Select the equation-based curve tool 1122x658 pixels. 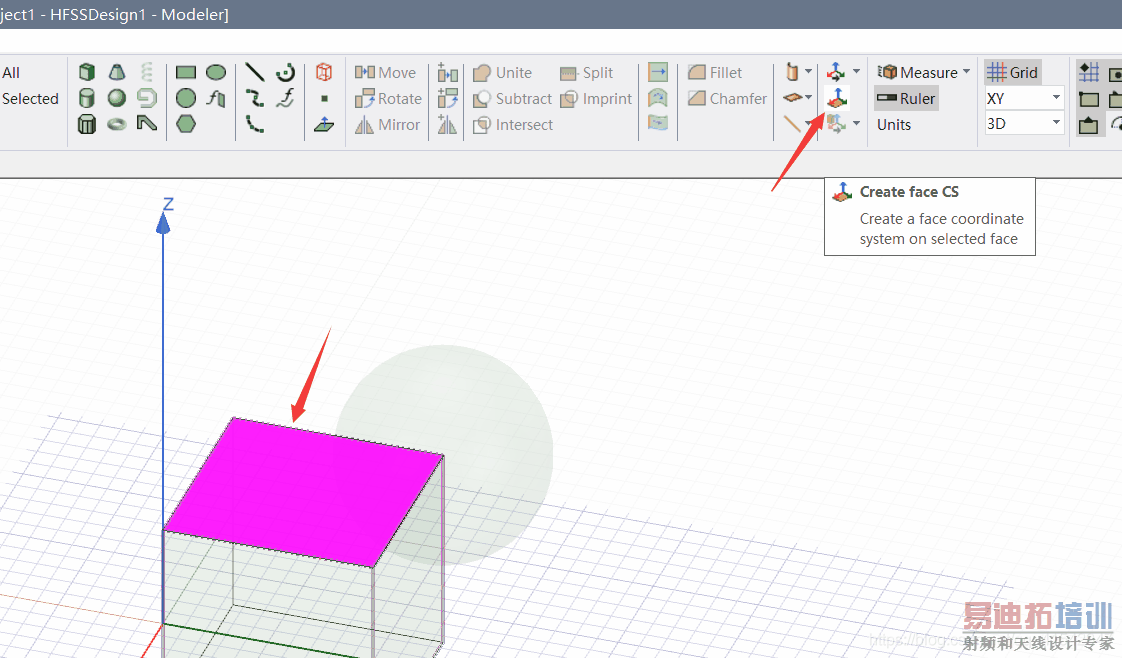(x=286, y=98)
